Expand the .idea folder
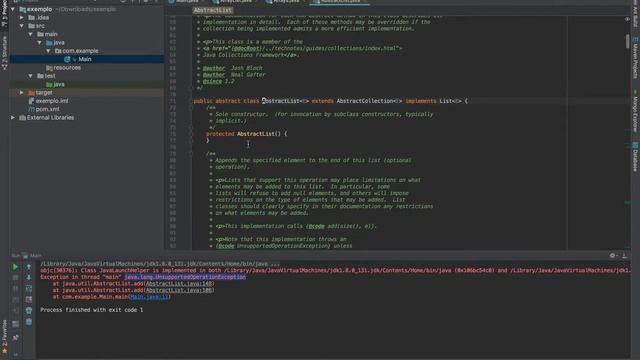The height and width of the screenshot is (360, 640). click(22, 18)
